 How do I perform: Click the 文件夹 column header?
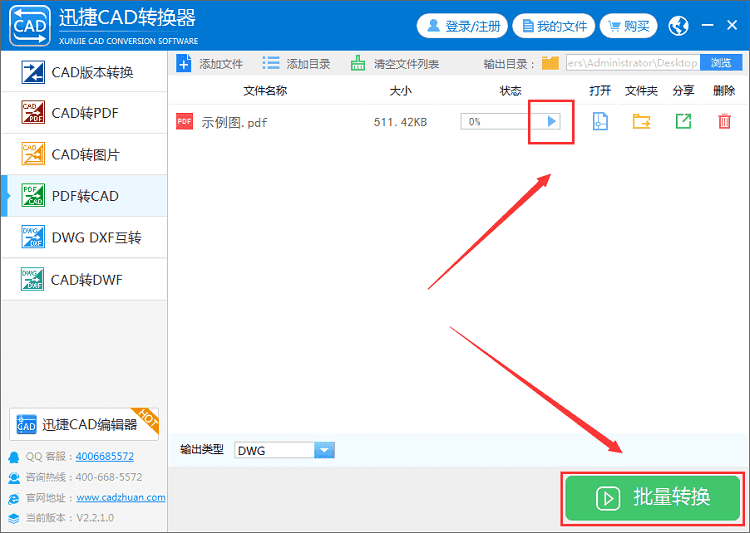tap(641, 91)
